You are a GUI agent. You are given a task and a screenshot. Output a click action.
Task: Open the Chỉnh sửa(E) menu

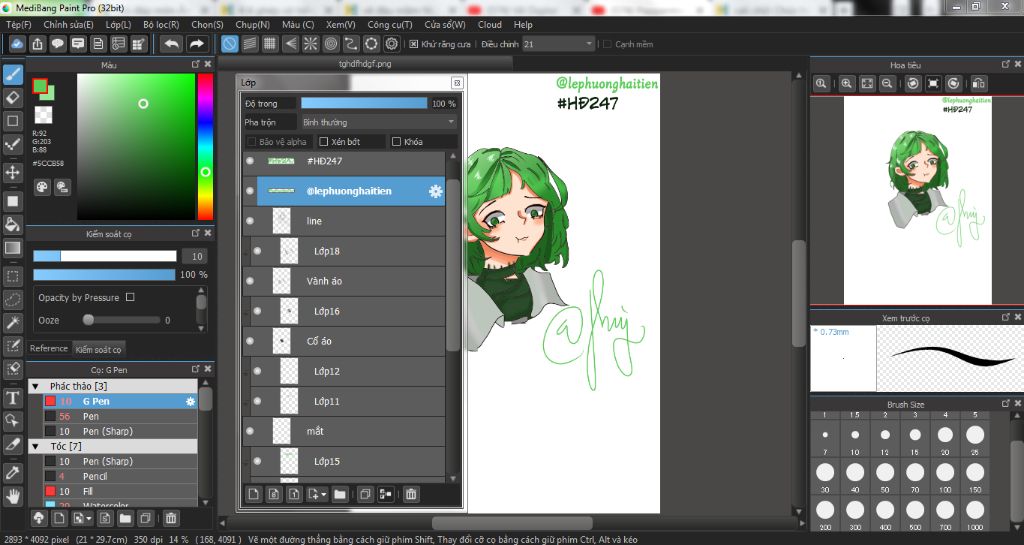pos(69,25)
